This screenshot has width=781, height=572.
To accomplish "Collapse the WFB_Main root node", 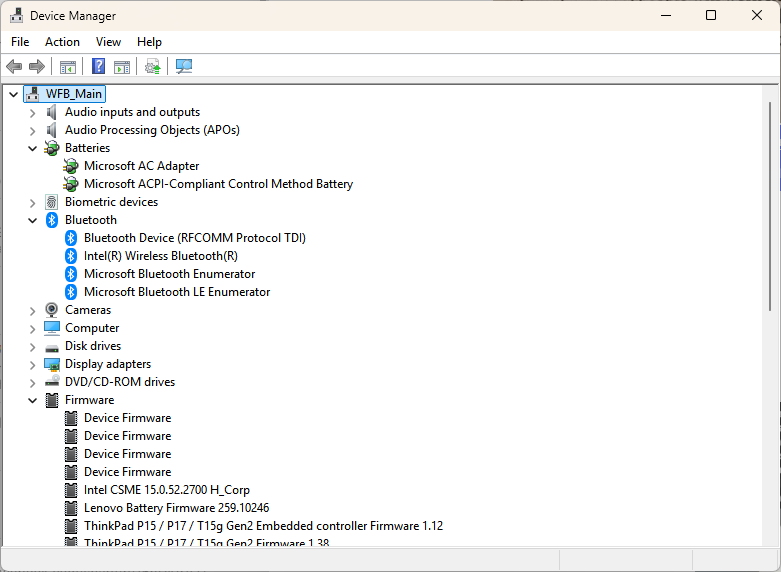I will (13, 94).
